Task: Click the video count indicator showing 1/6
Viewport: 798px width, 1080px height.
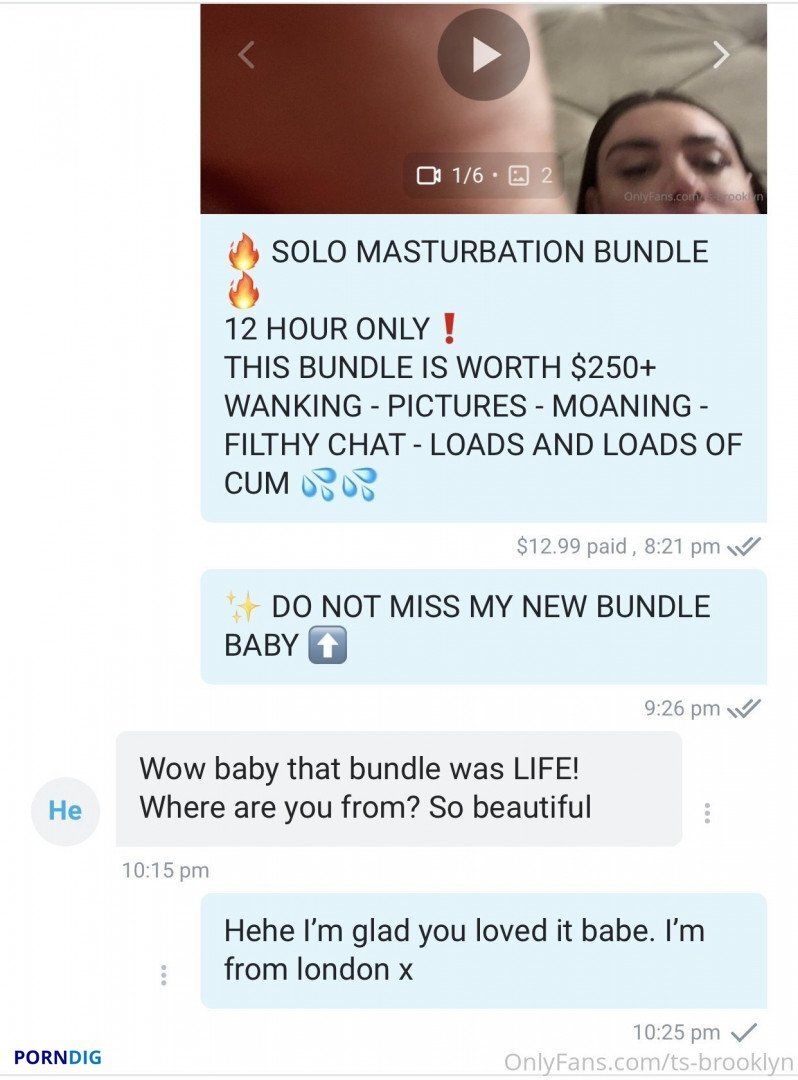Action: pos(450,176)
